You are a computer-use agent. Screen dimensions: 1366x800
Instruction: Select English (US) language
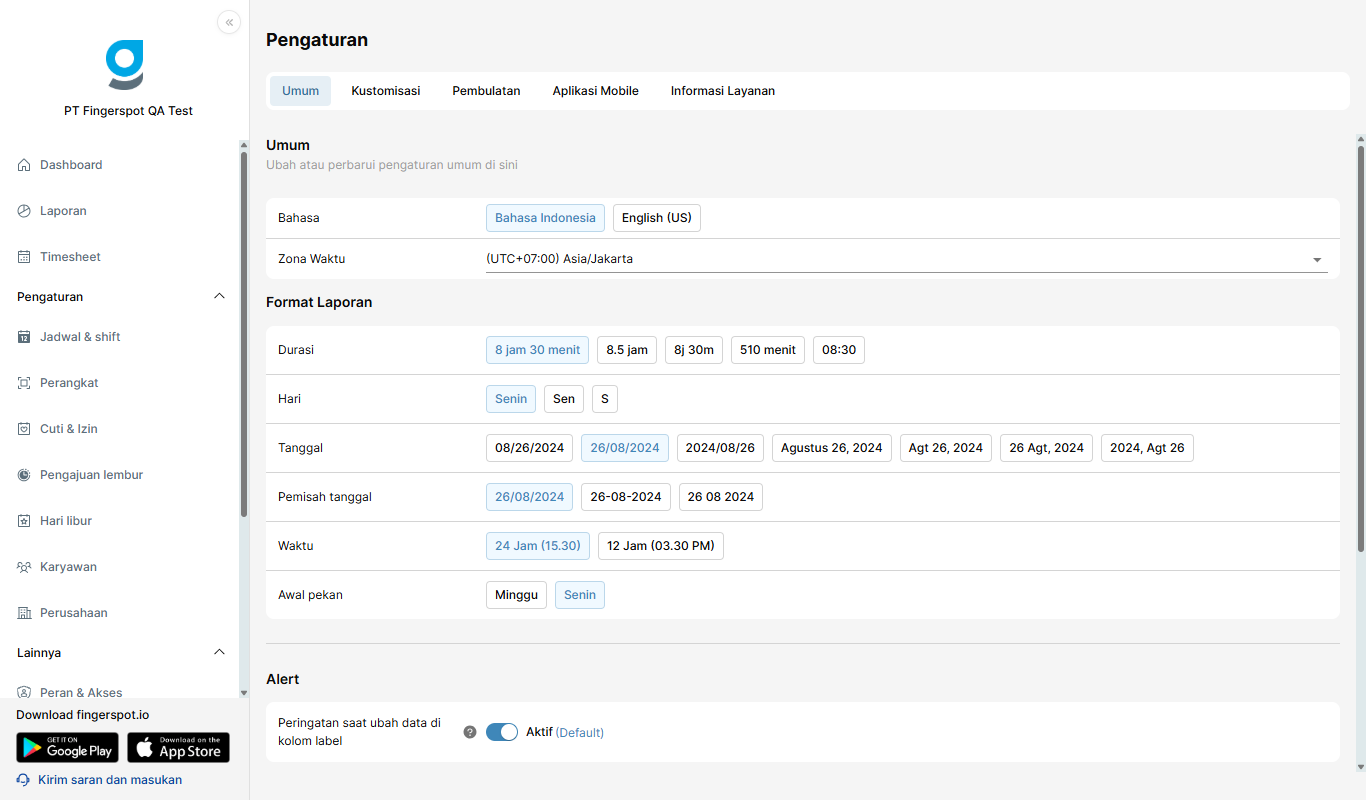click(x=657, y=218)
